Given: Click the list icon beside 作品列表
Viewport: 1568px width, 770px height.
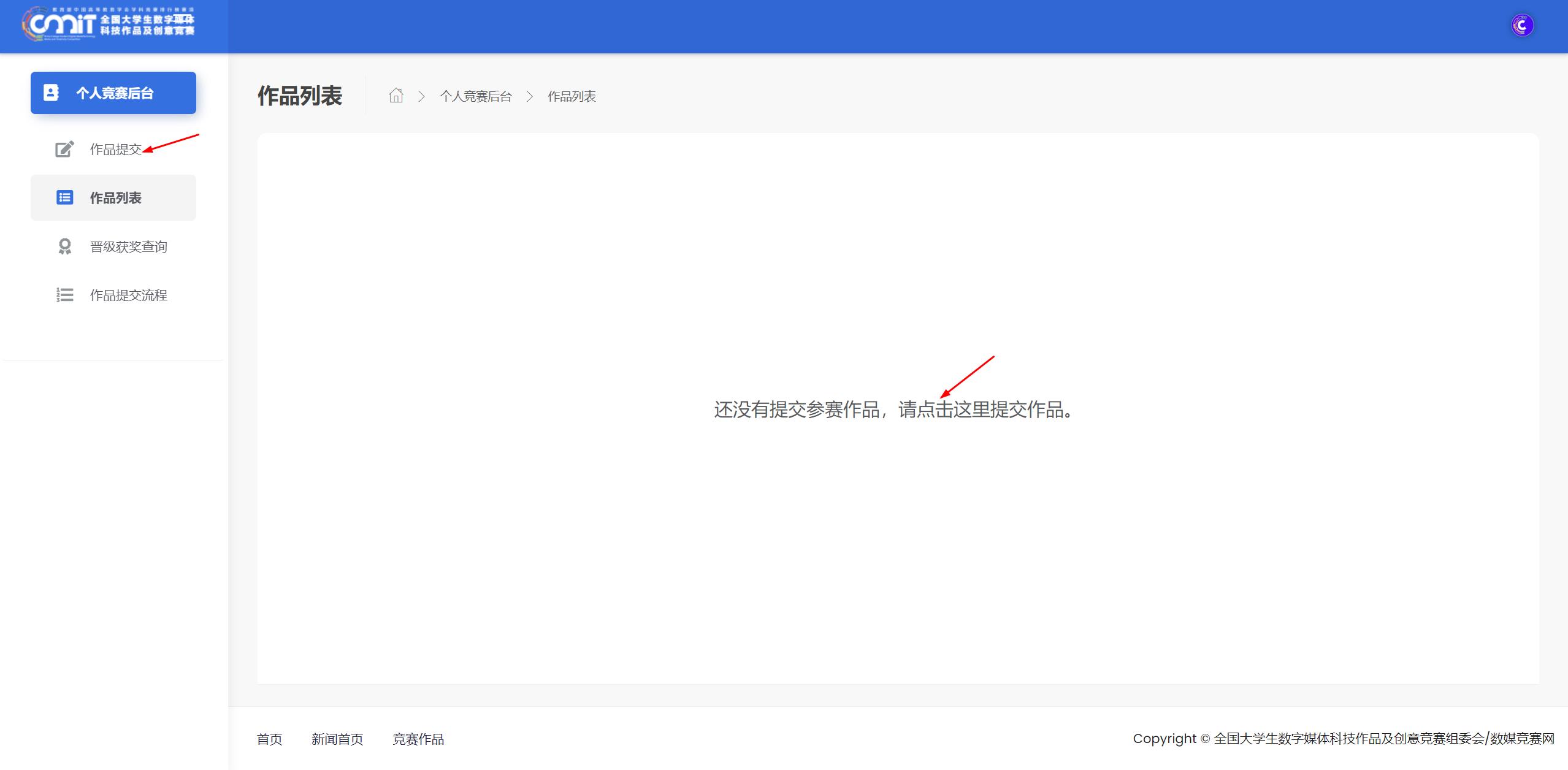Looking at the screenshot, I should coord(64,197).
